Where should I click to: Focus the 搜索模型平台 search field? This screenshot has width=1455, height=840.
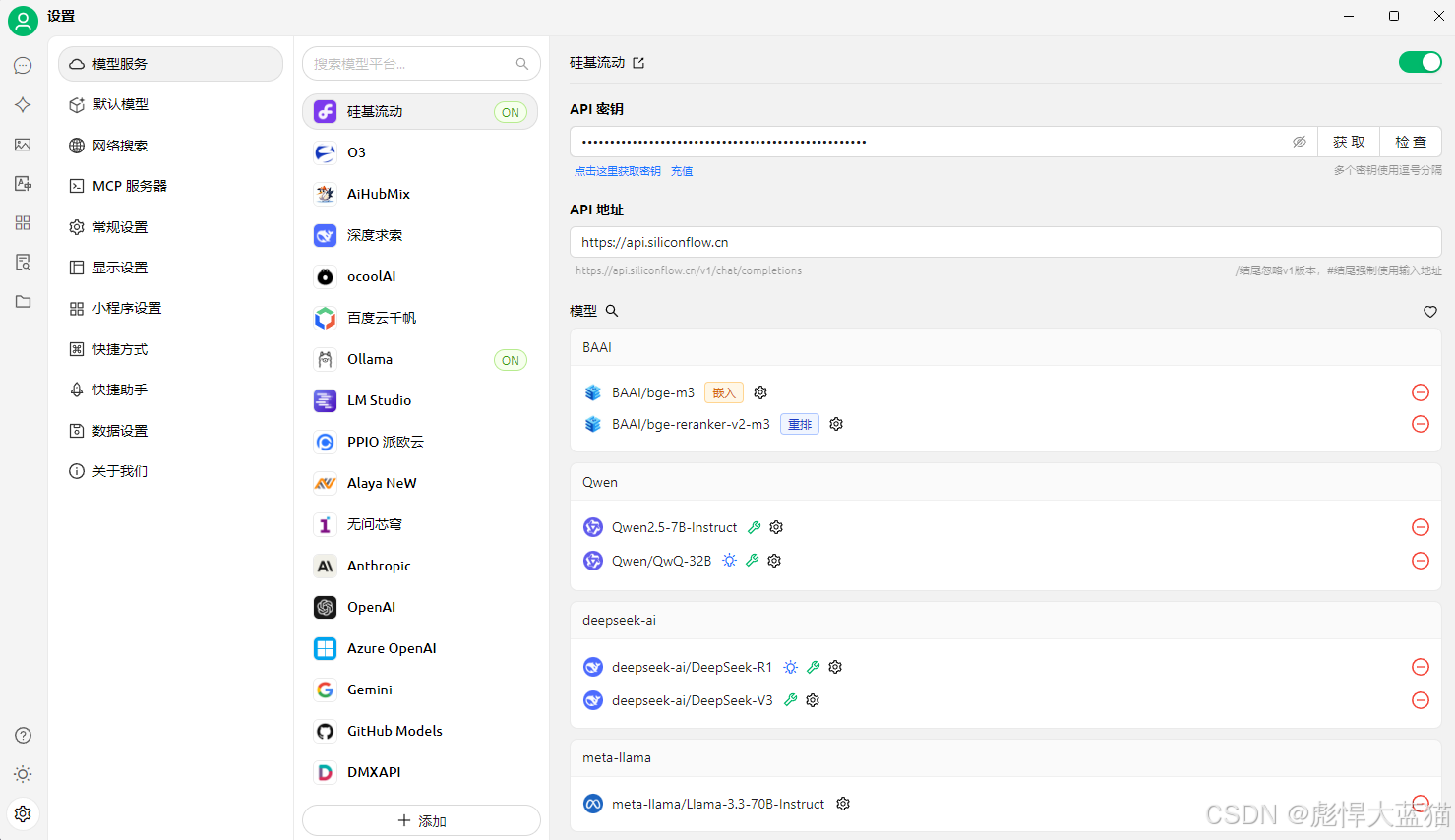click(421, 64)
